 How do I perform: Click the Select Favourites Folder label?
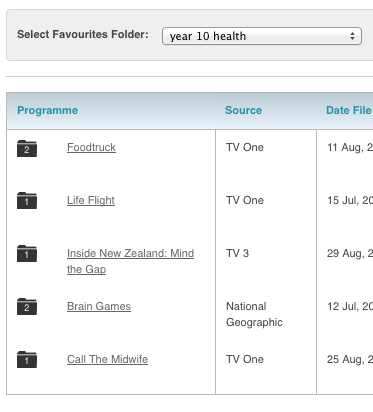83,34
